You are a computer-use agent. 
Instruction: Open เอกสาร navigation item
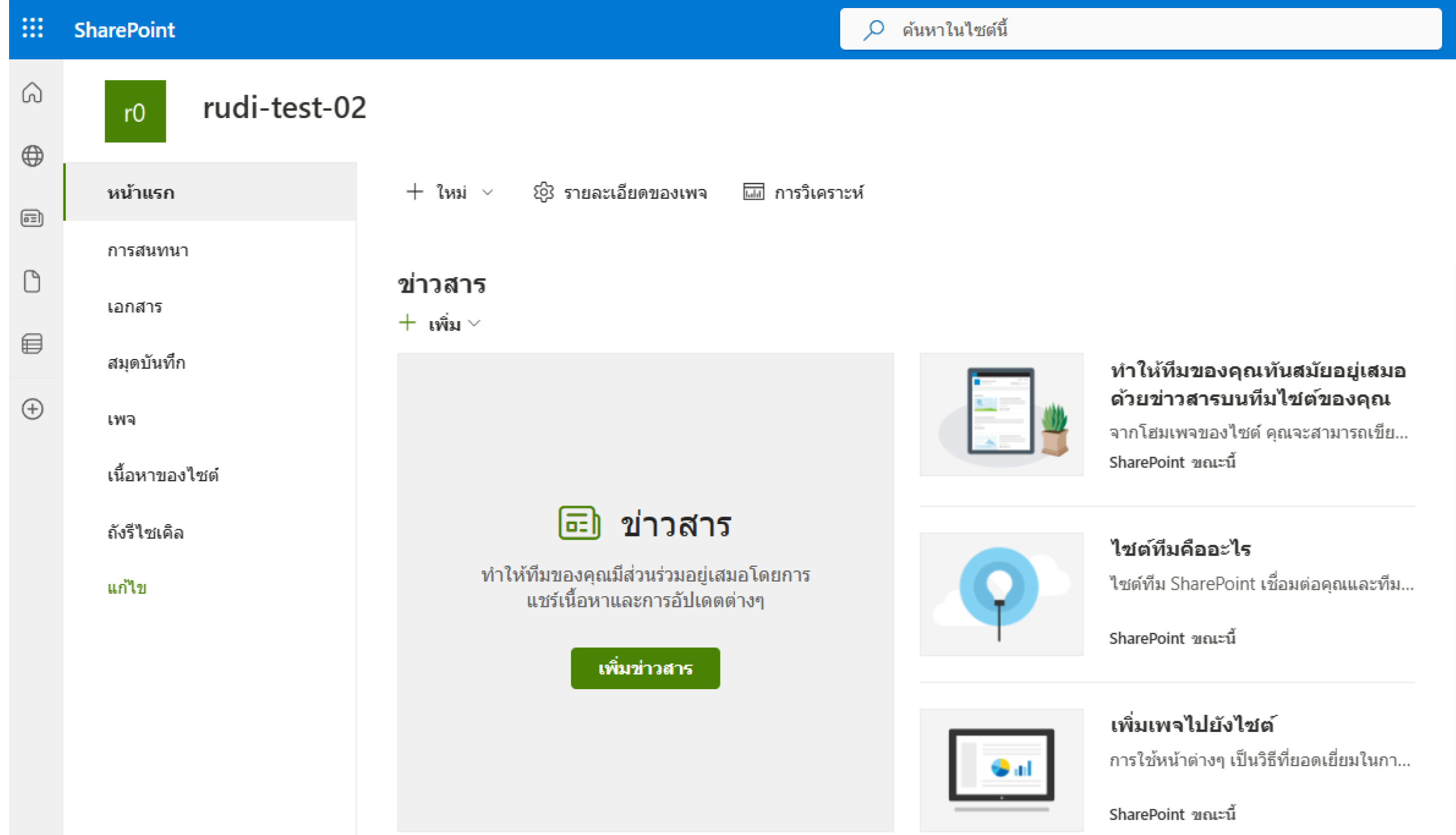135,307
